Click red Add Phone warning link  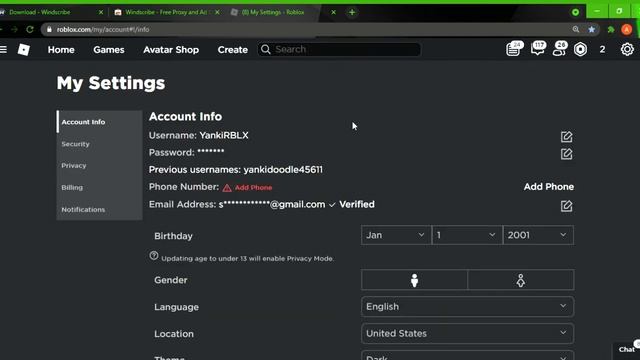253,187
